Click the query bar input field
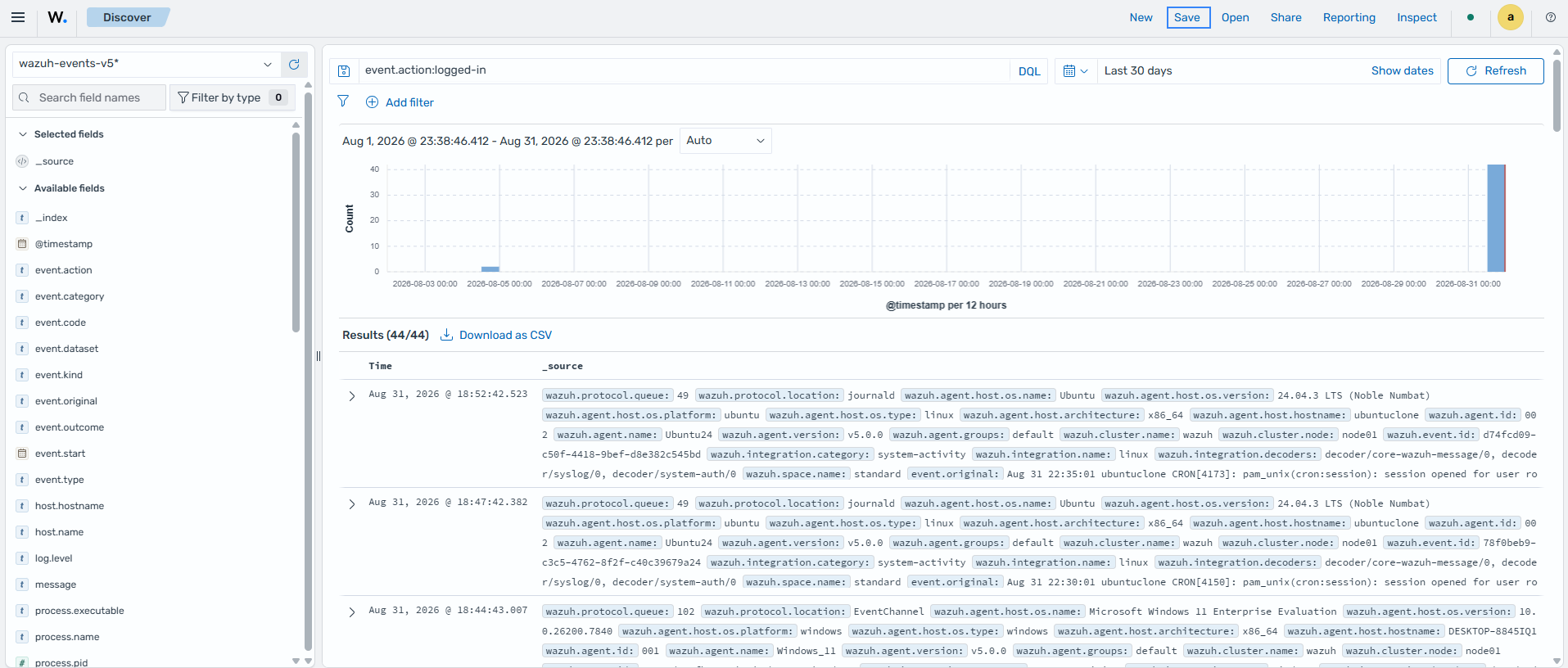1568x668 pixels. (685, 70)
